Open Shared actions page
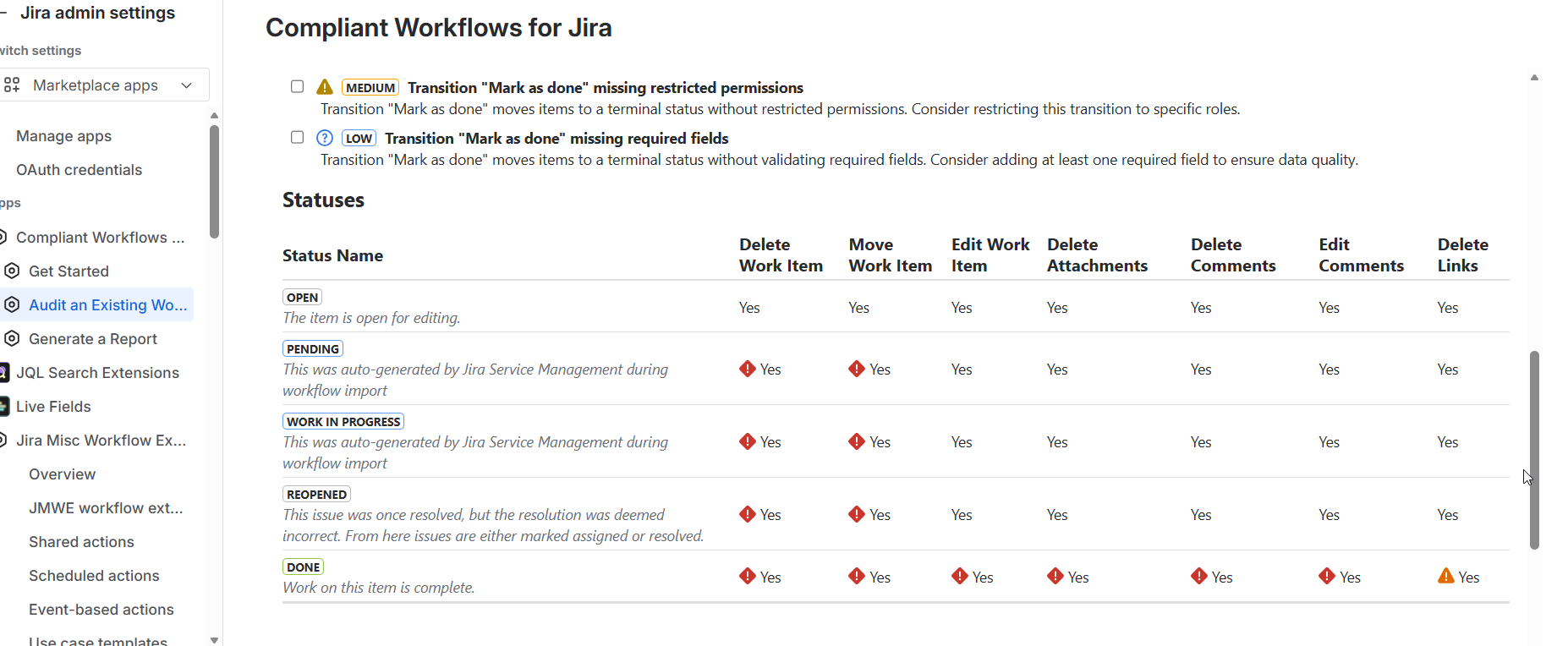1568x646 pixels. 81,541
